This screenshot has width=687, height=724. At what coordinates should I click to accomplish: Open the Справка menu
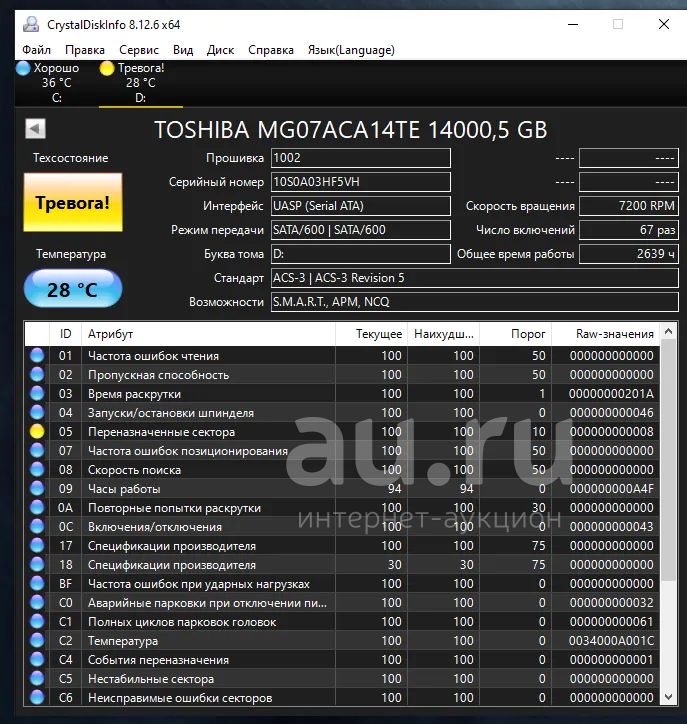click(x=271, y=50)
